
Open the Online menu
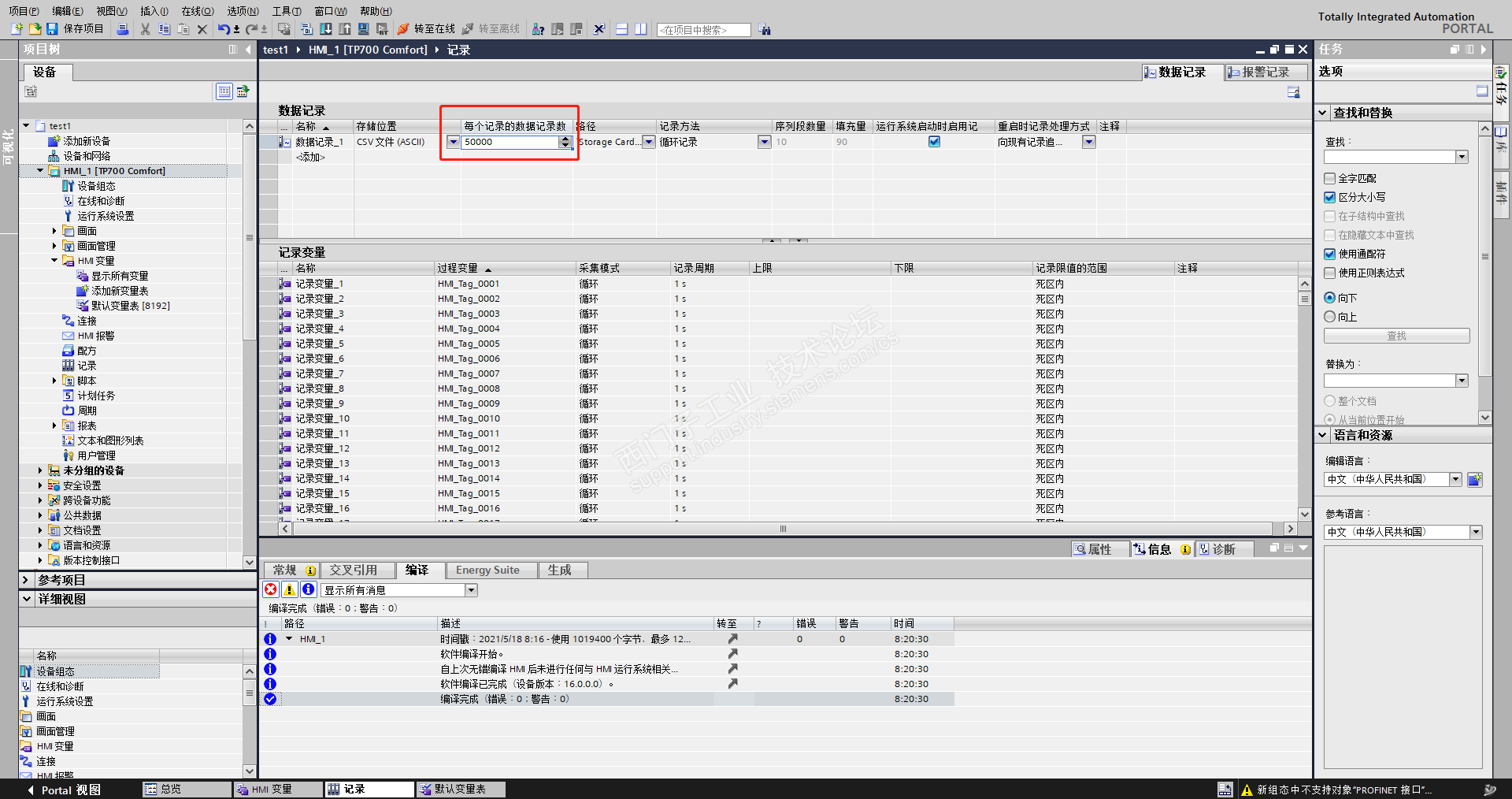(x=198, y=11)
